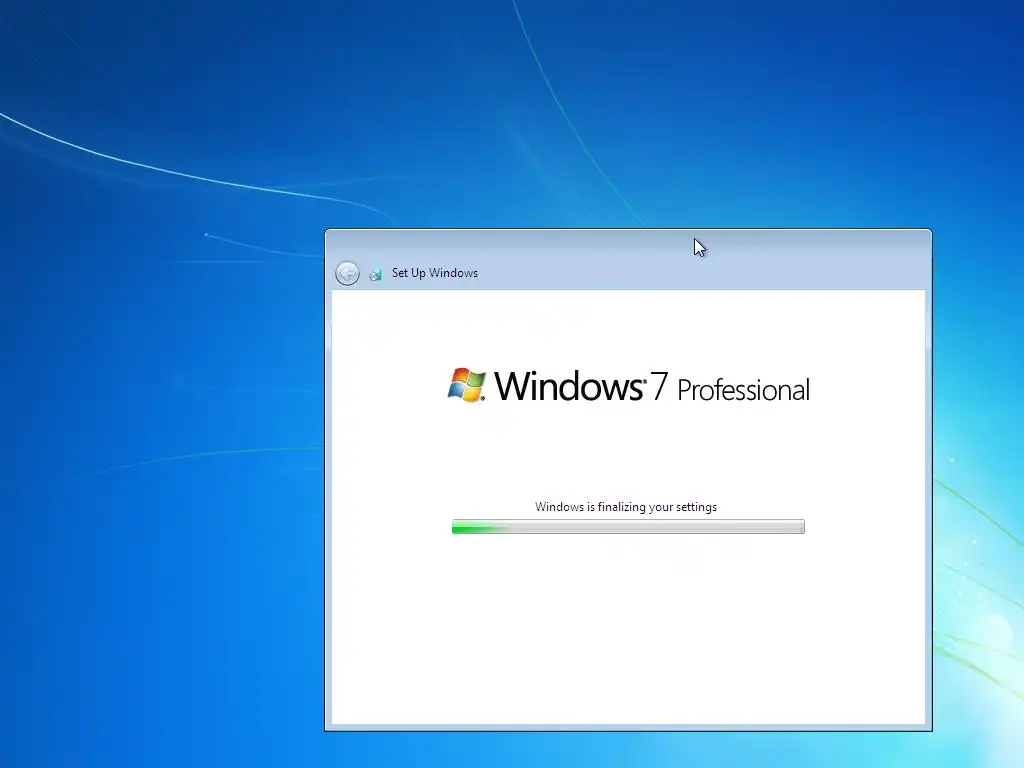This screenshot has height=768, width=1024.
Task: Click the green setup progress bar
Action: coord(628,526)
